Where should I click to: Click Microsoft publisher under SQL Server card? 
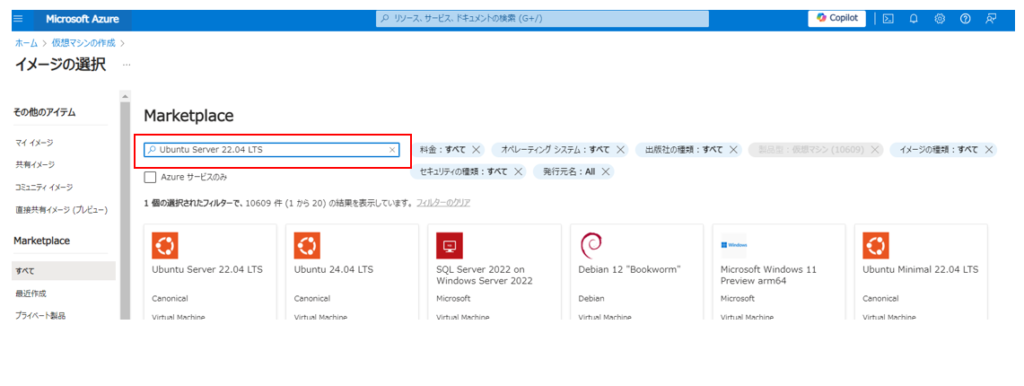pyautogui.click(x=453, y=298)
